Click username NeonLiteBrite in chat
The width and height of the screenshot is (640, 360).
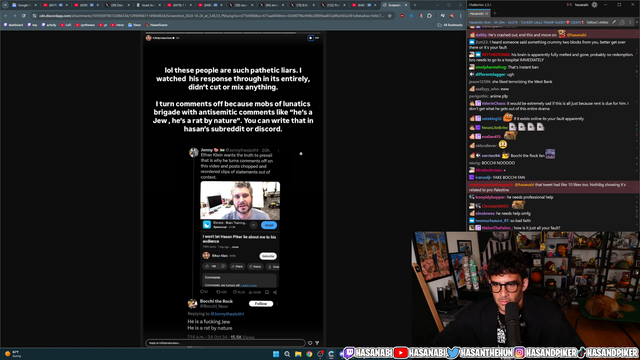[494, 127]
